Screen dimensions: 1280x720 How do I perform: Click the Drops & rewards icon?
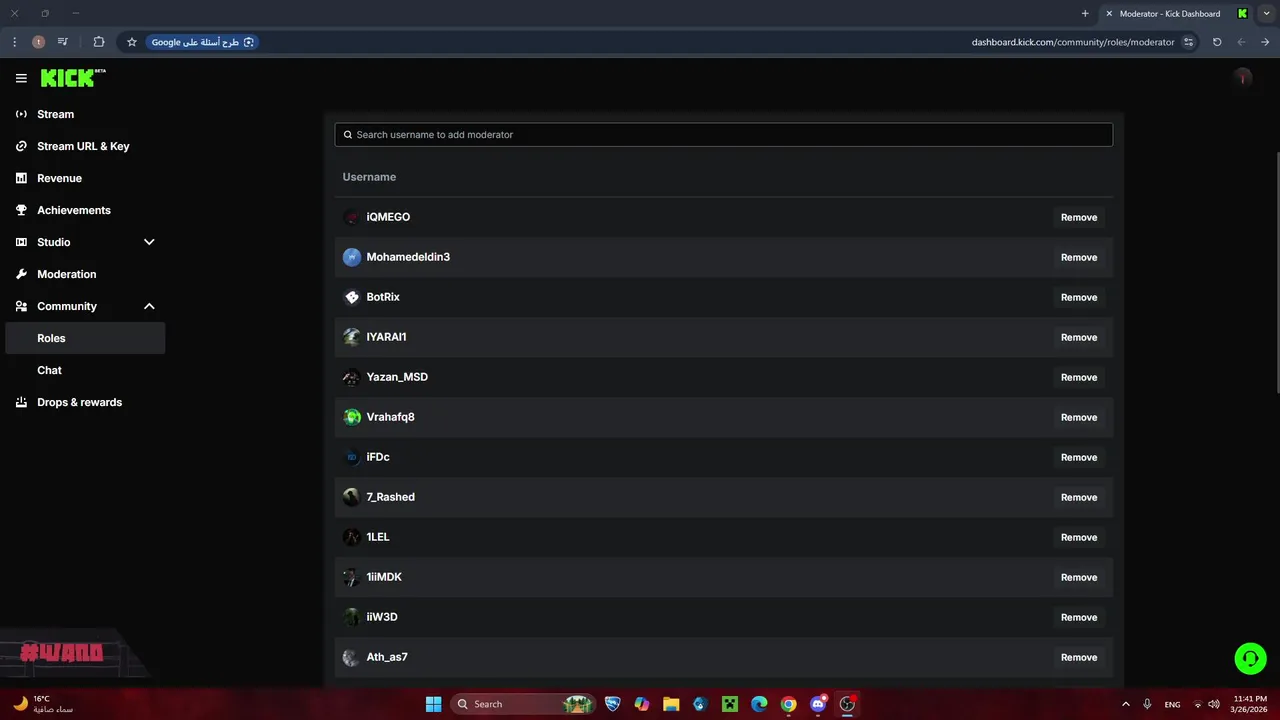[x=21, y=402]
